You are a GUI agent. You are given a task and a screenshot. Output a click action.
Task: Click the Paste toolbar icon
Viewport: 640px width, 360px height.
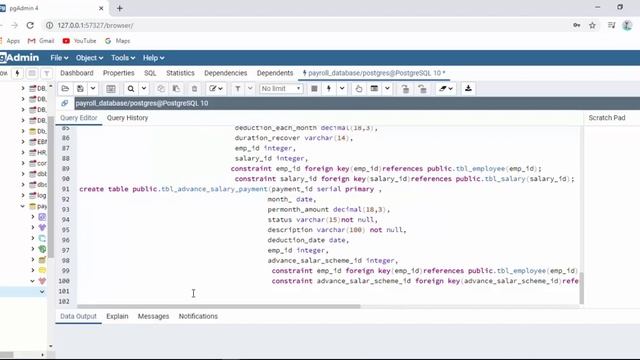tap(176, 89)
